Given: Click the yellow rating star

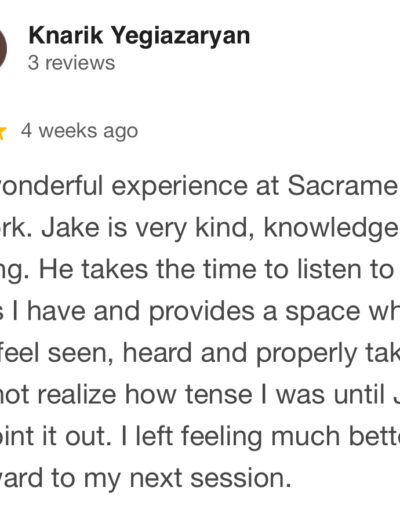Looking at the screenshot, I should tap(3, 133).
